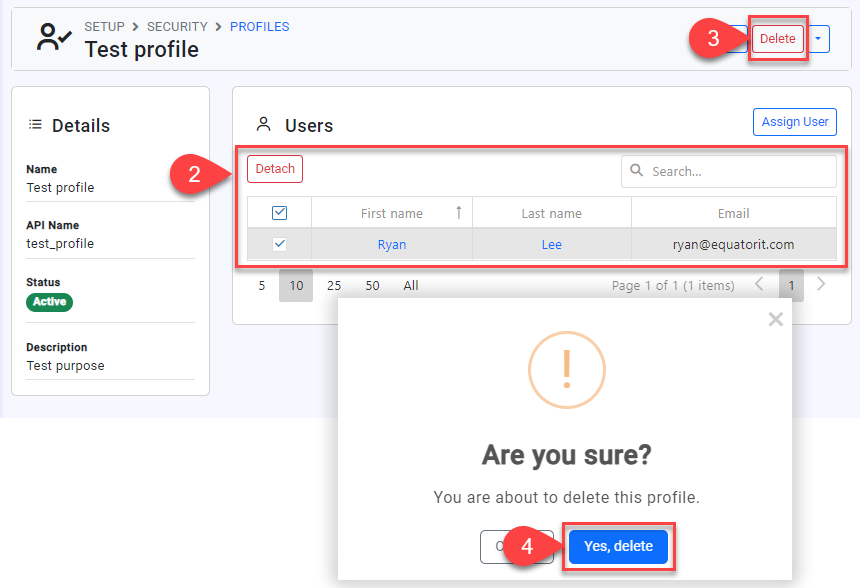Uncheck the Ryan Lee row checkbox
This screenshot has height=588, width=860.
pos(280,244)
